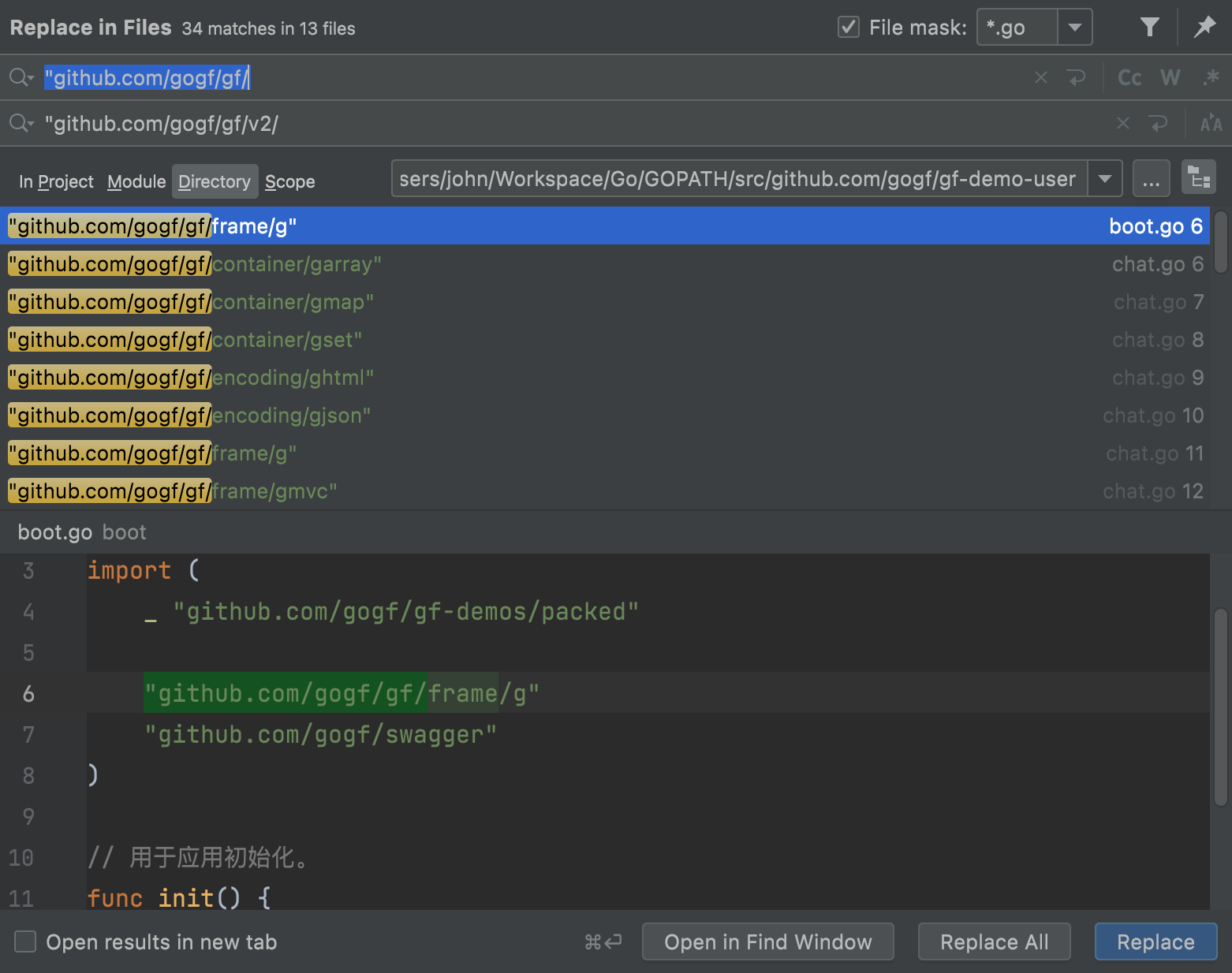Enable Open results in new tab

pos(26,941)
